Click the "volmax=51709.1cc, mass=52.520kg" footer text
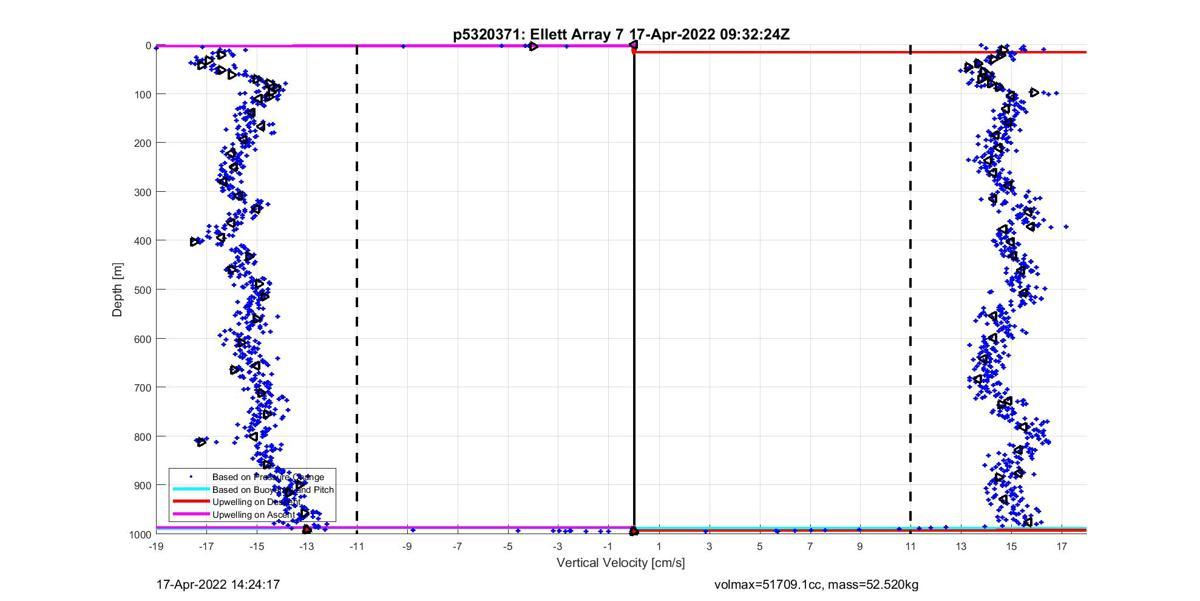This screenshot has height=601, width=1200. coord(816,584)
